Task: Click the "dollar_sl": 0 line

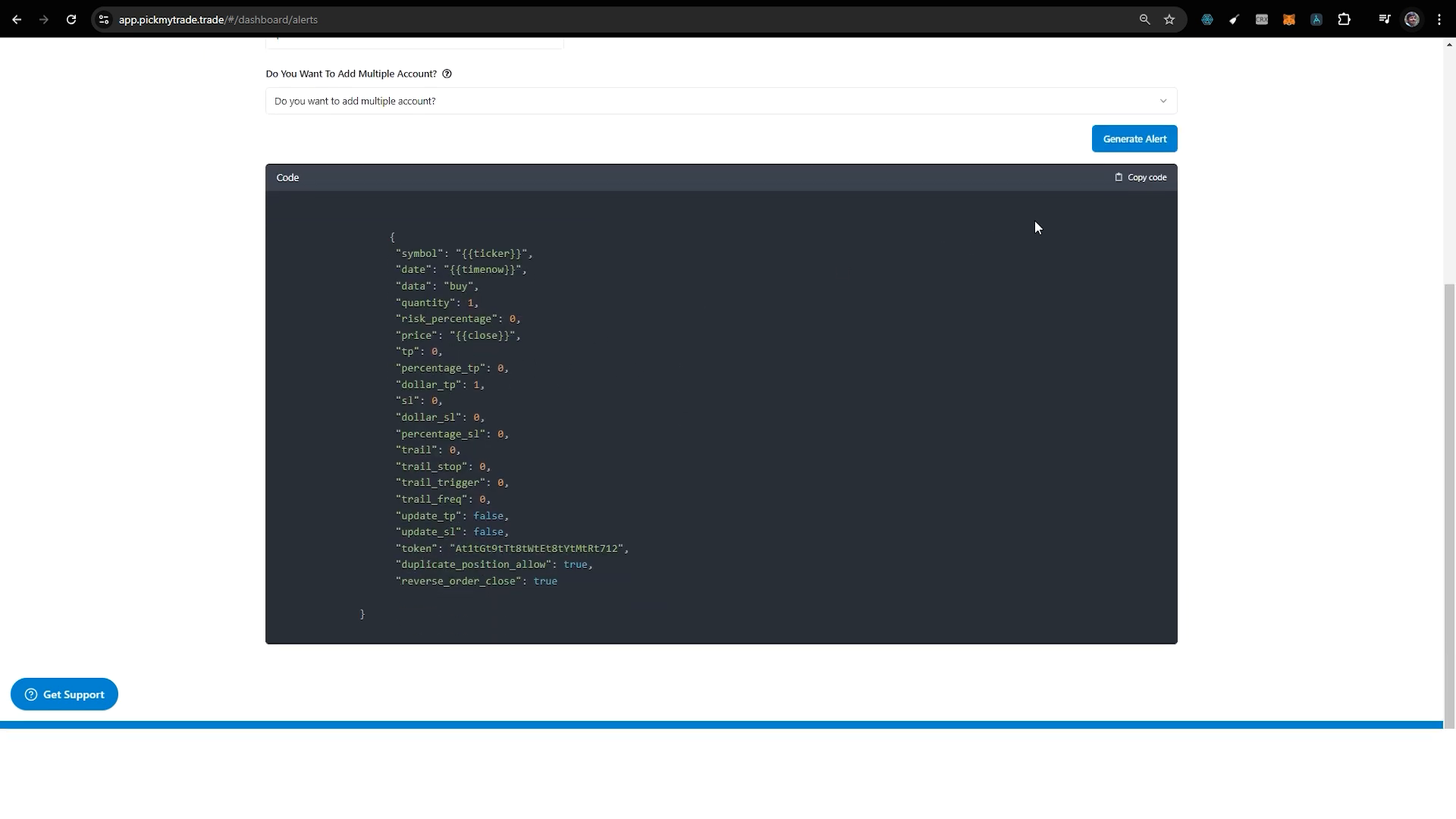Action: [x=440, y=417]
